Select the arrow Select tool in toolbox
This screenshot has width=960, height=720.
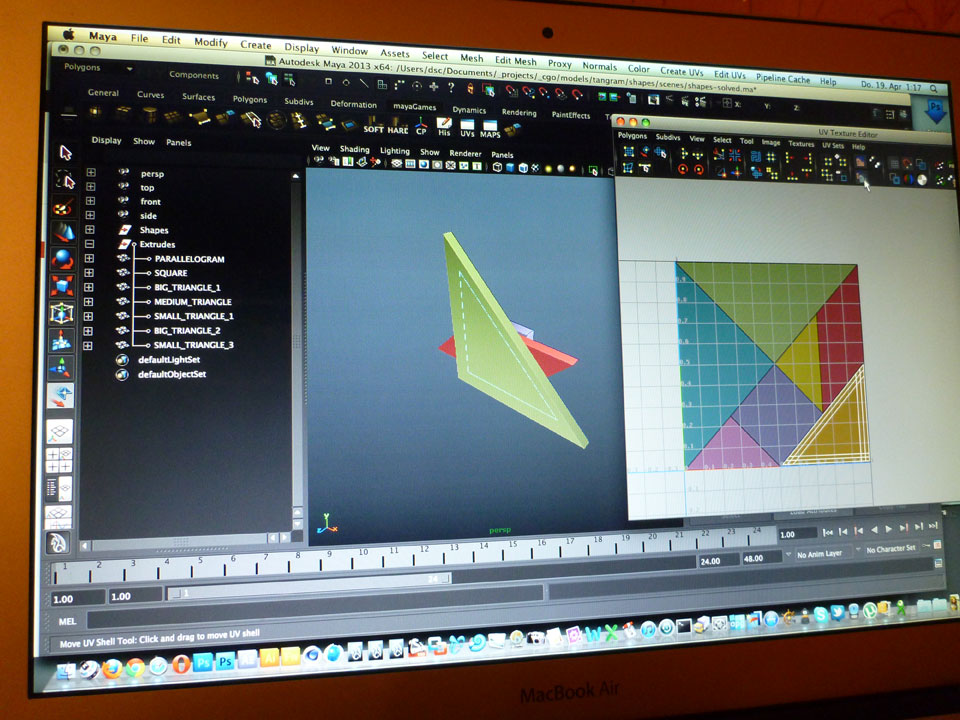[x=66, y=153]
